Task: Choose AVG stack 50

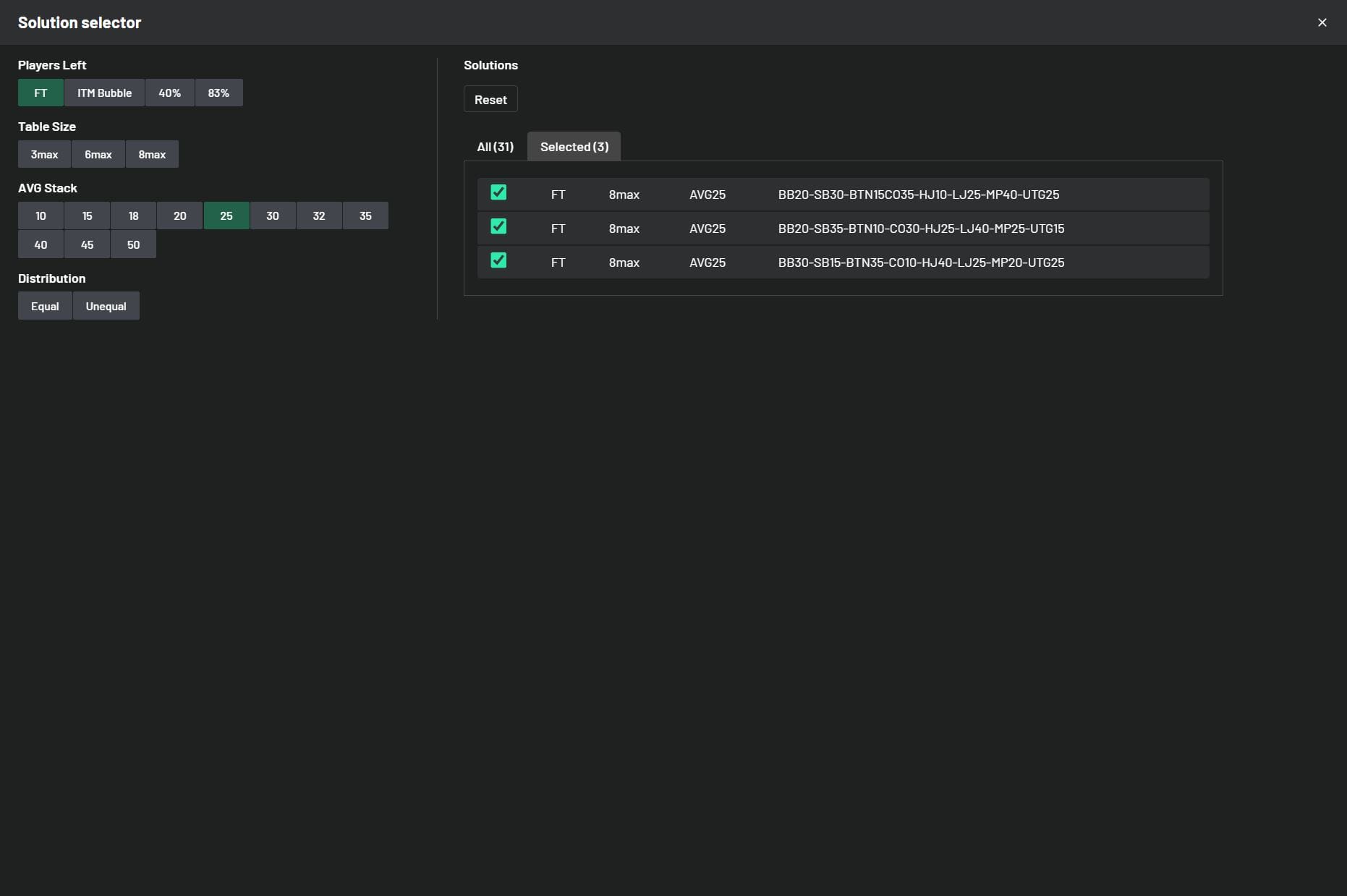Action: tap(133, 245)
